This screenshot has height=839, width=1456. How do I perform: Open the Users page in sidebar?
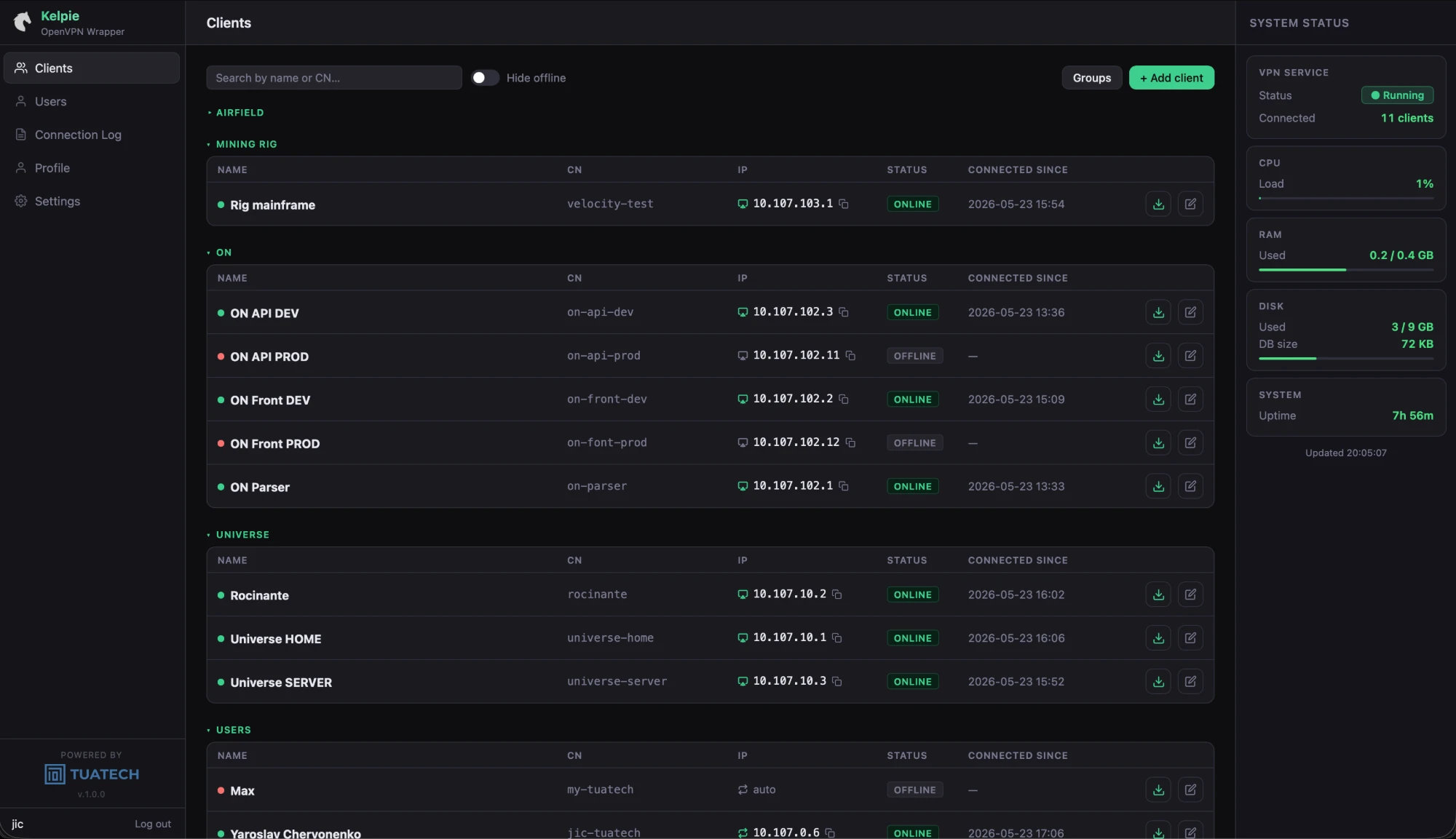[x=92, y=101]
